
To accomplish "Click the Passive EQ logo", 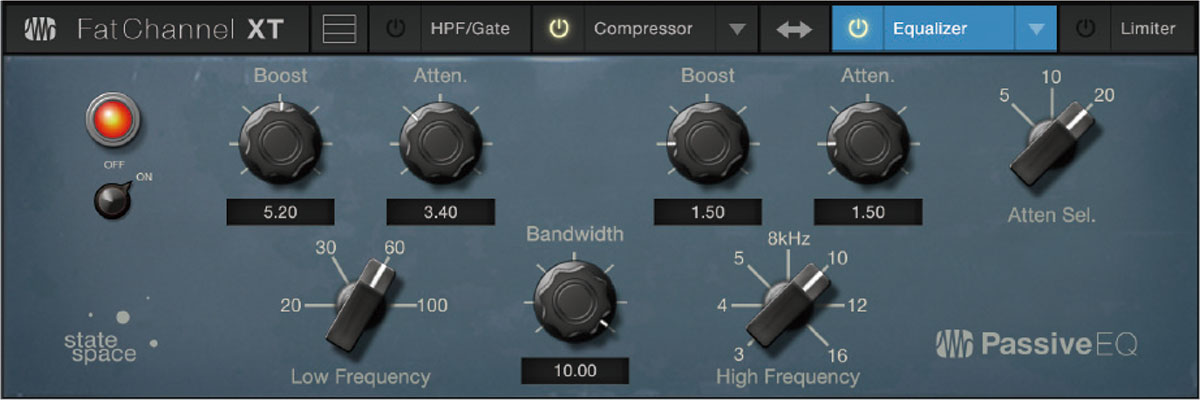I will pyautogui.click(x=1038, y=345).
